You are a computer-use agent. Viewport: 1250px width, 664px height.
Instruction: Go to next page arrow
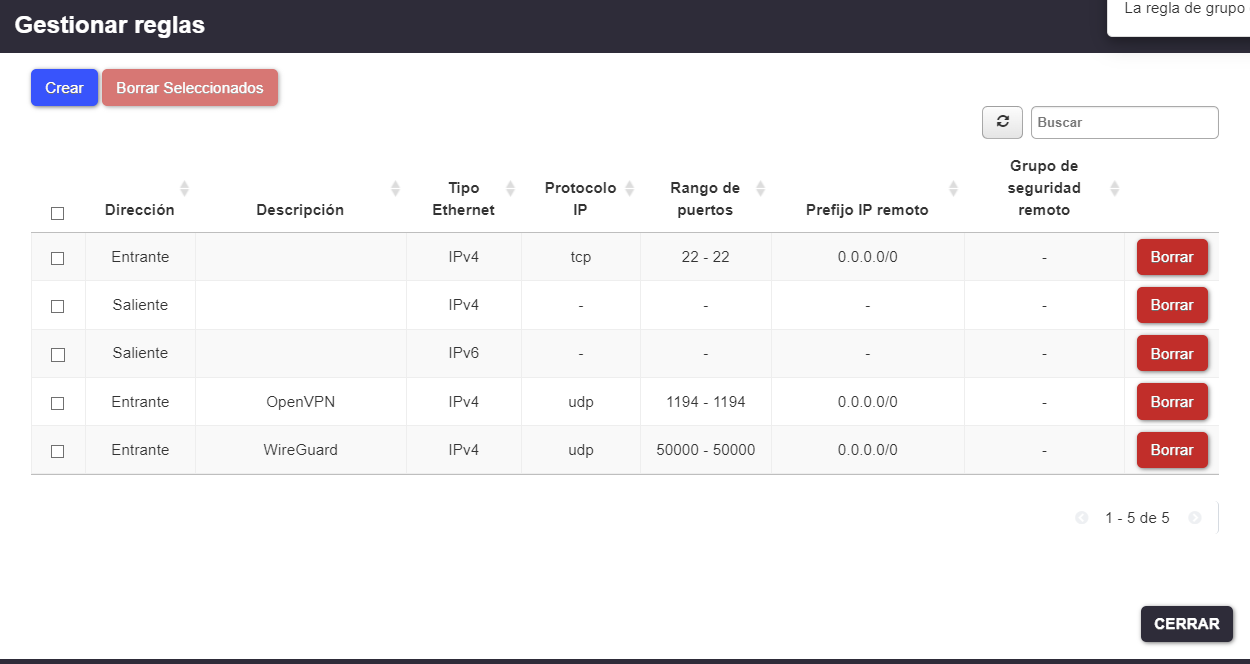click(x=1194, y=518)
